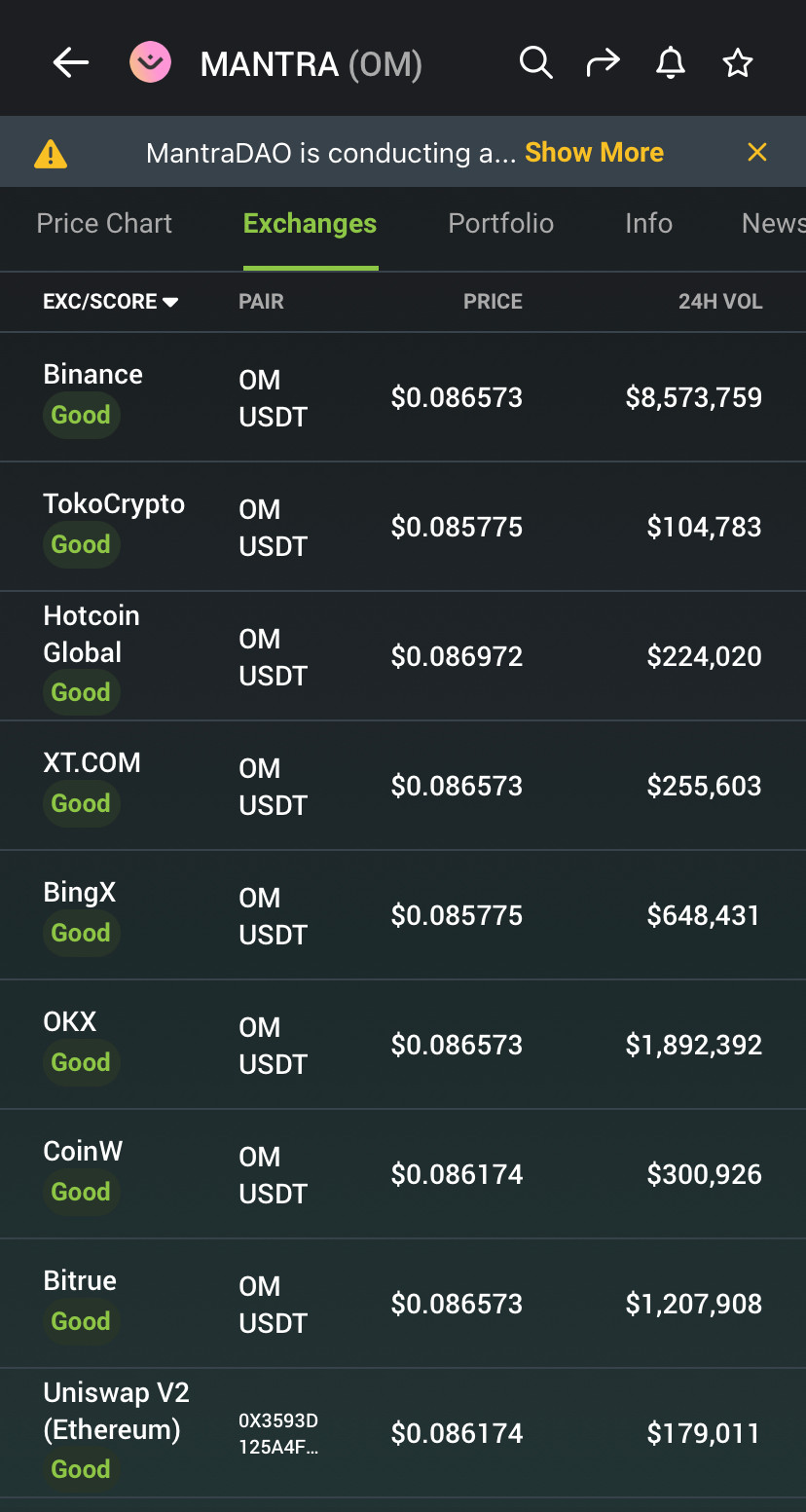Tap the MANTRA coin logo
This screenshot has width=806, height=1512.
pos(151,64)
